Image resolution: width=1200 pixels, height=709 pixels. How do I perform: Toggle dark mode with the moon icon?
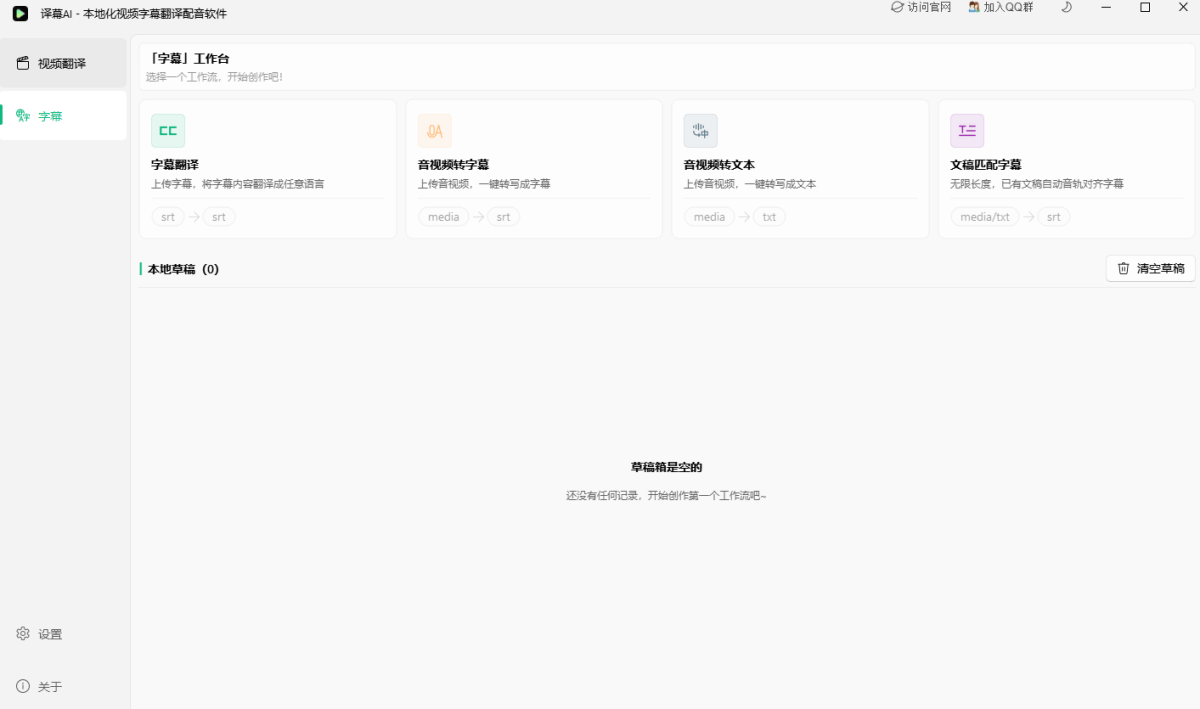[1066, 7]
